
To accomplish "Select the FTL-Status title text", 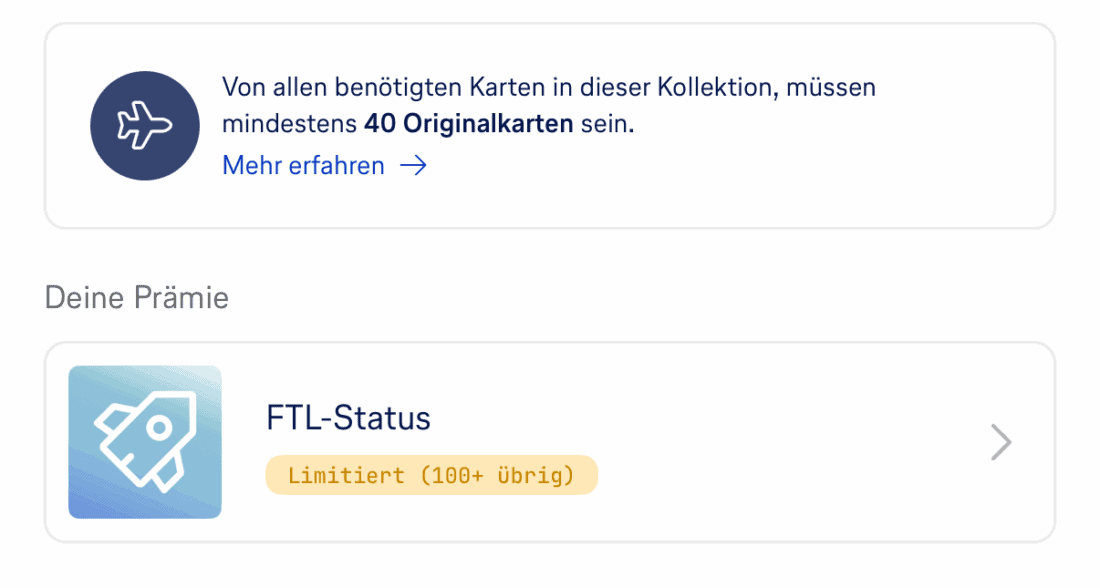I will [x=348, y=417].
